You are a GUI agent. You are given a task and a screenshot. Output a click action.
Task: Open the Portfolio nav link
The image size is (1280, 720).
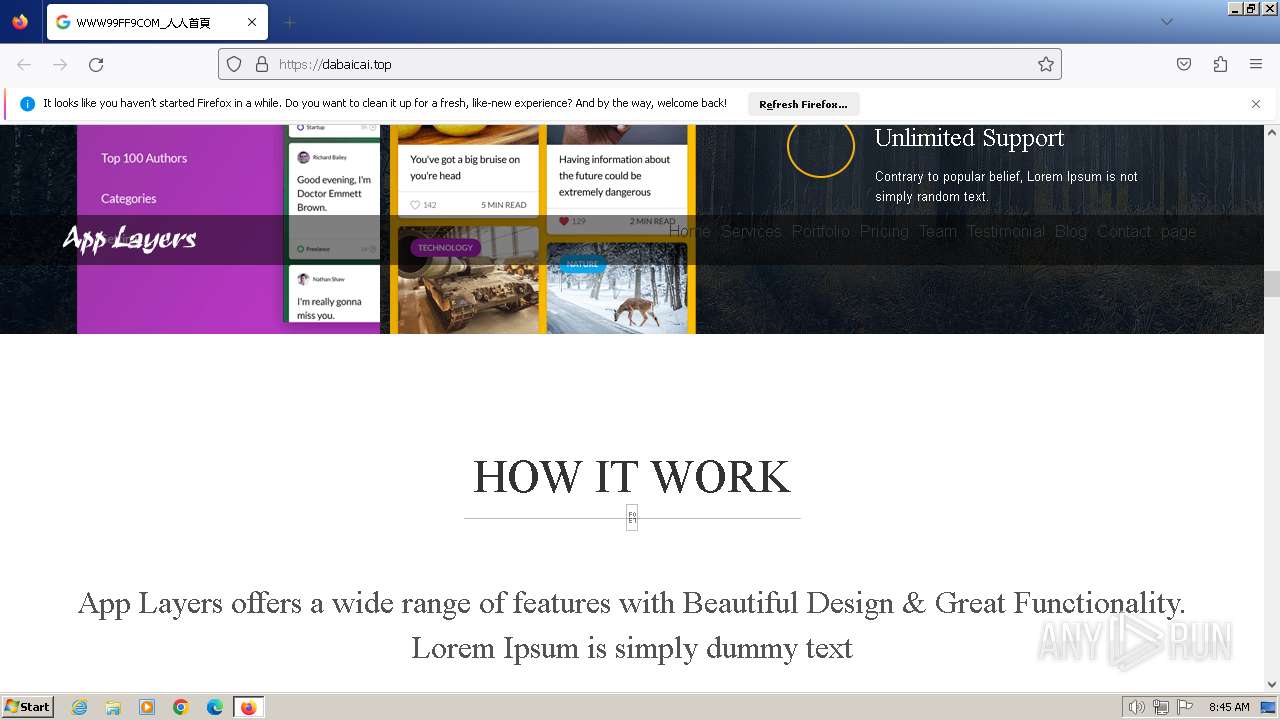pos(821,231)
